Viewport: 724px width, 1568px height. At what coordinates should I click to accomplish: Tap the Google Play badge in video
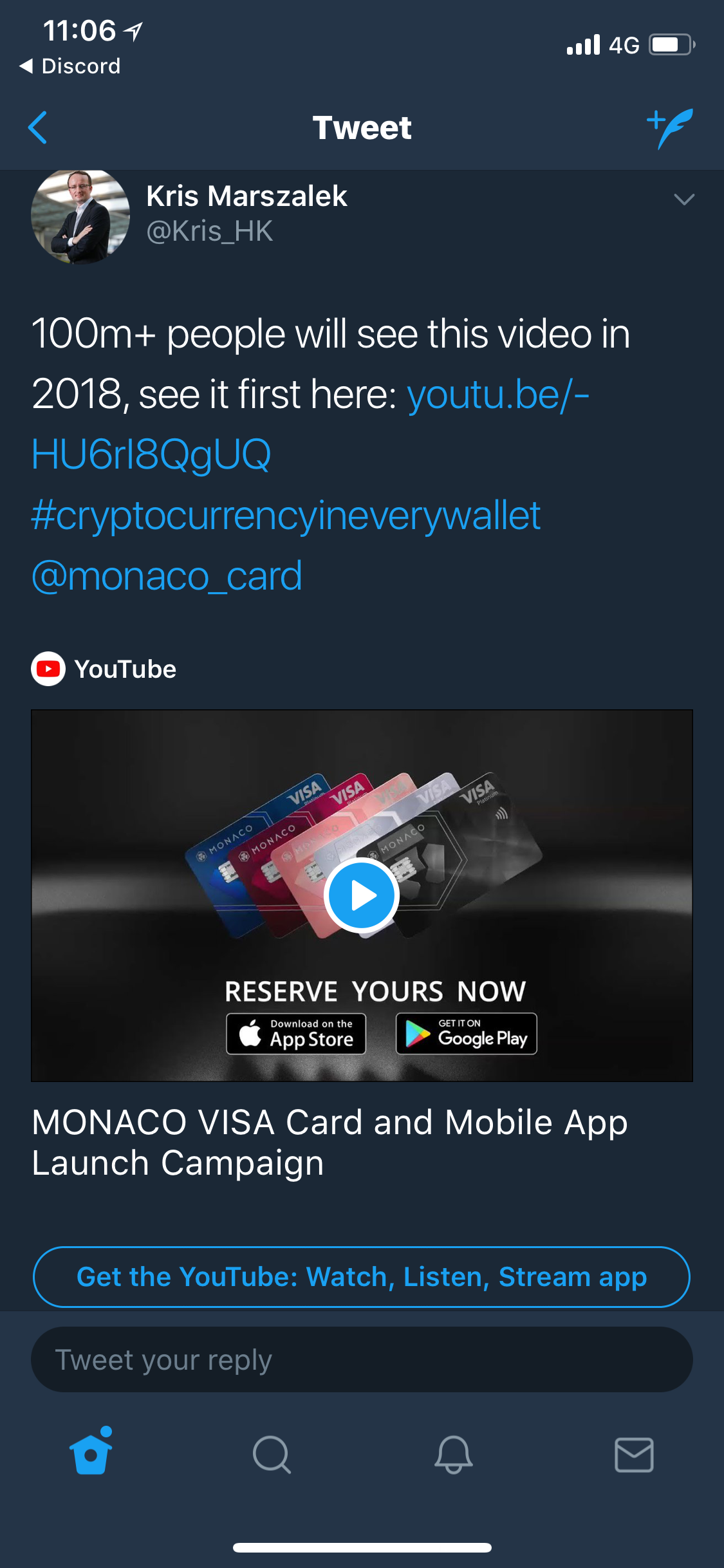[467, 1034]
